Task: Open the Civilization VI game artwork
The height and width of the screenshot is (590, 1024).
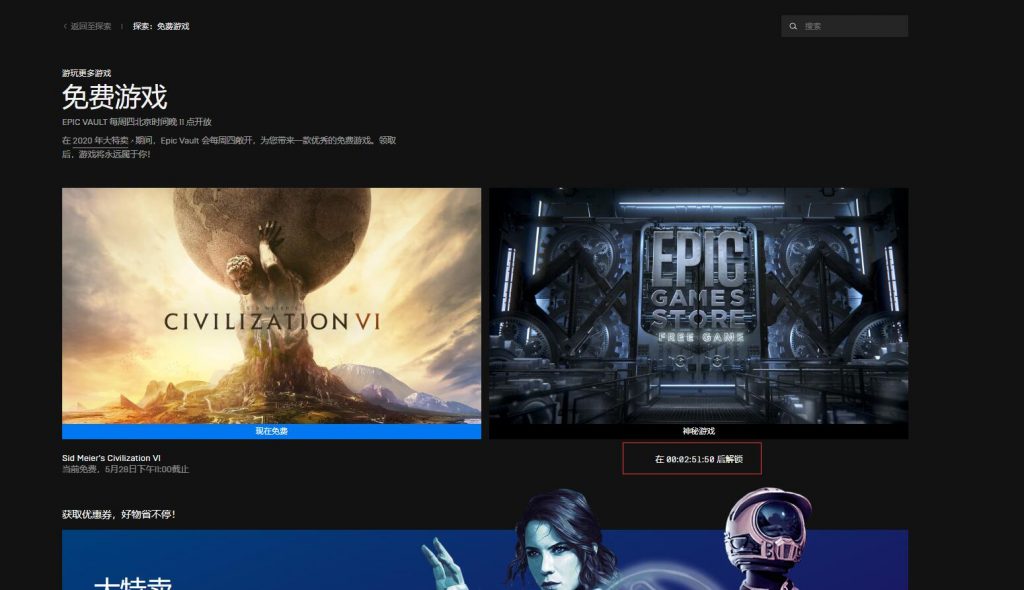Action: point(272,306)
